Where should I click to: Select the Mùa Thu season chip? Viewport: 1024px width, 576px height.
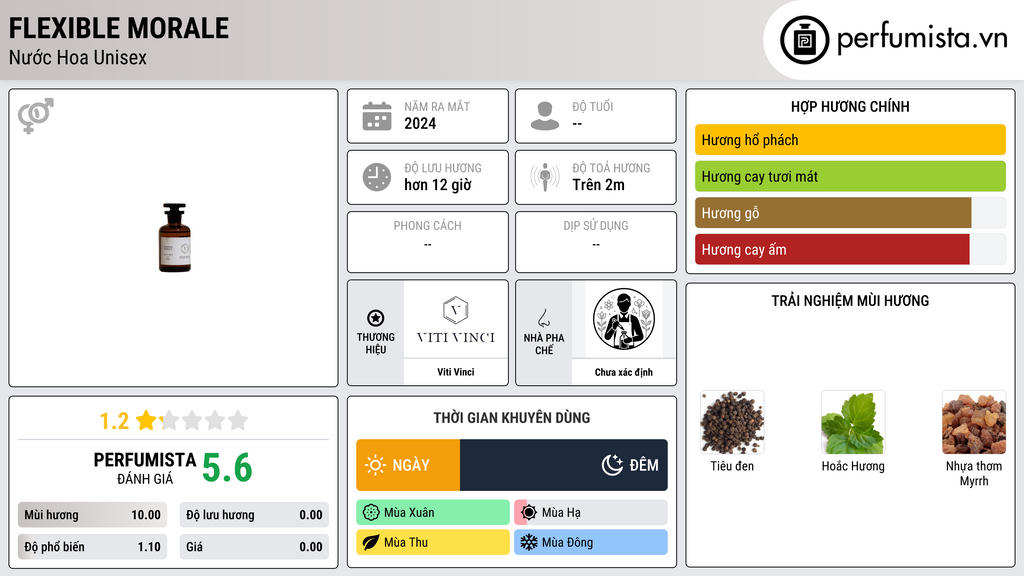(x=433, y=542)
